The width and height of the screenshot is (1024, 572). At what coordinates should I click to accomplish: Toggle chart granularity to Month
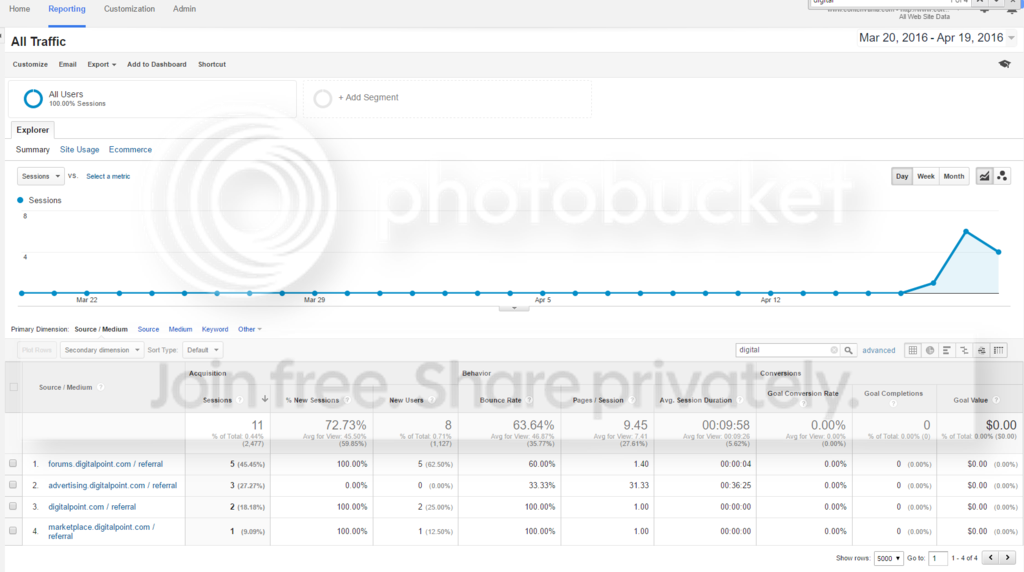click(x=953, y=176)
